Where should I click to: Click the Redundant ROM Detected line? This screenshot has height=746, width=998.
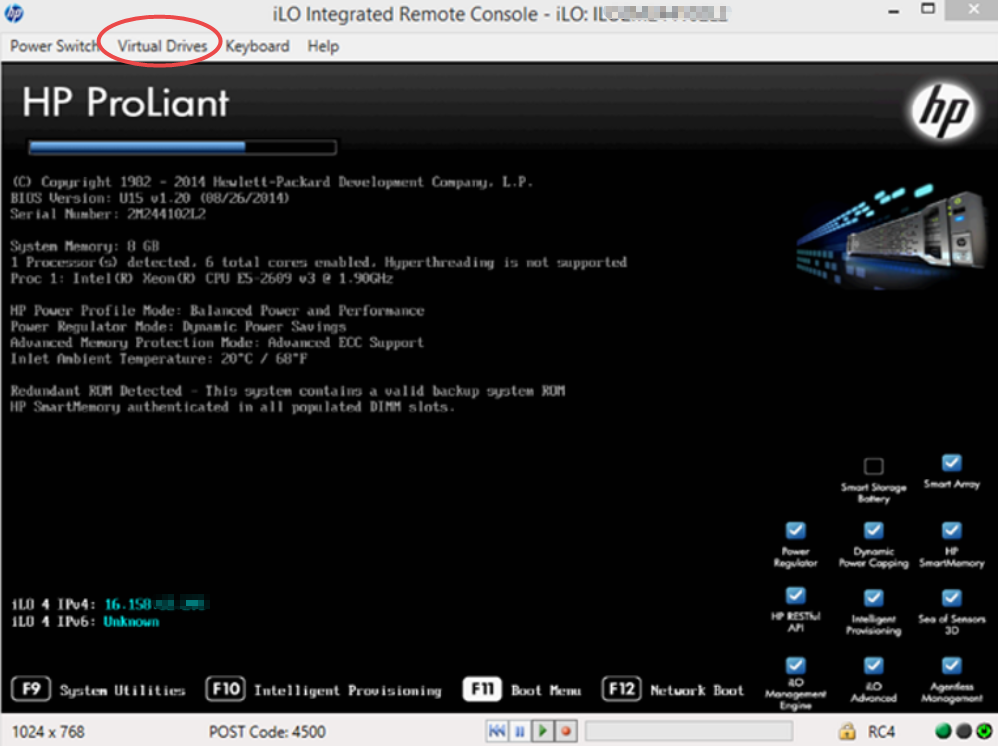click(x=288, y=391)
